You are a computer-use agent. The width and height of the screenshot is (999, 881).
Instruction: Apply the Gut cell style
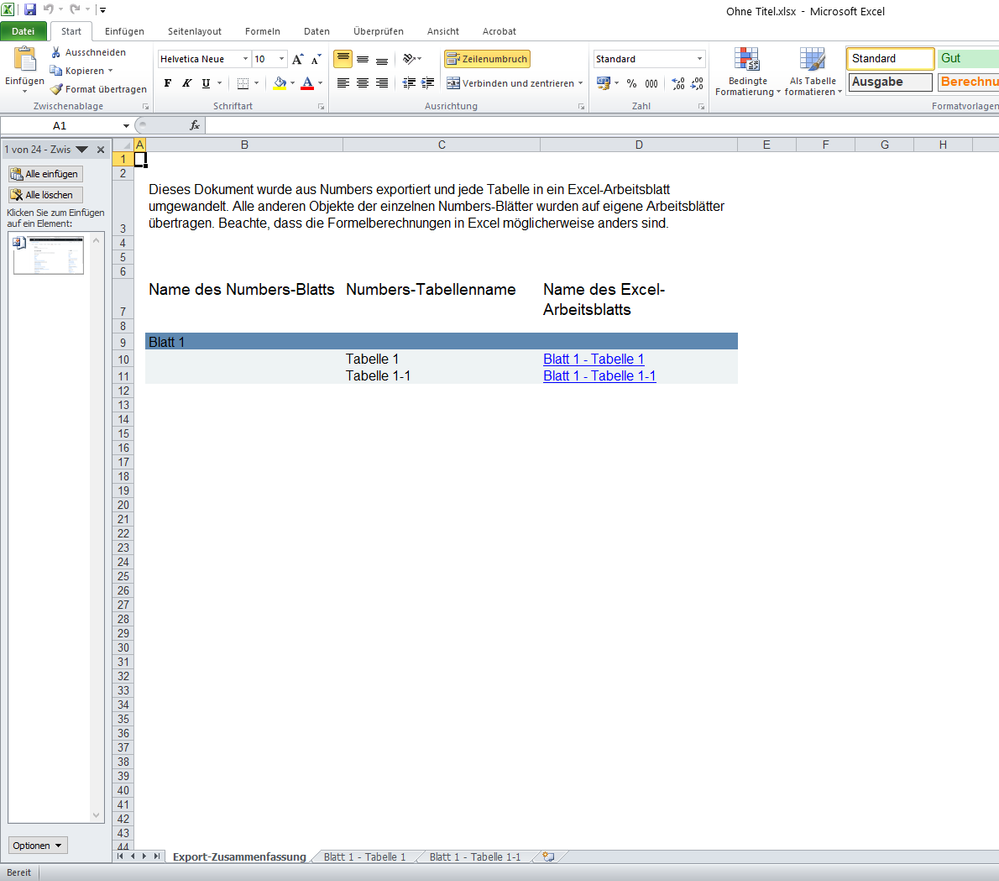968,59
